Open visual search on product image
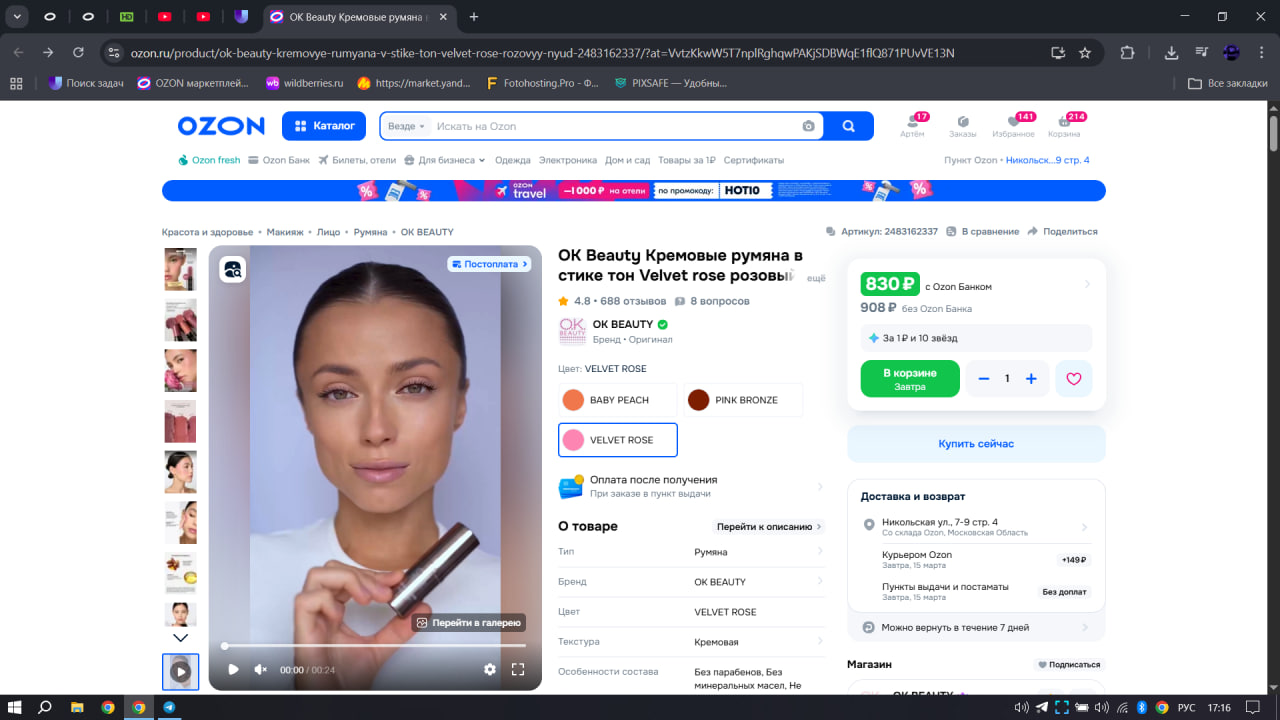Image resolution: width=1280 pixels, height=720 pixels. pyautogui.click(x=233, y=269)
